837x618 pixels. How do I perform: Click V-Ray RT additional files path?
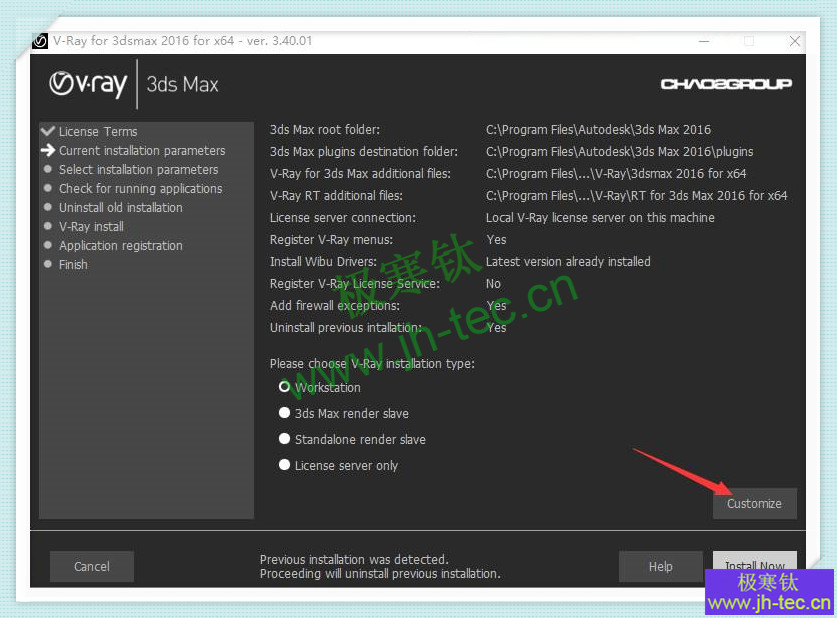pyautogui.click(x=636, y=195)
